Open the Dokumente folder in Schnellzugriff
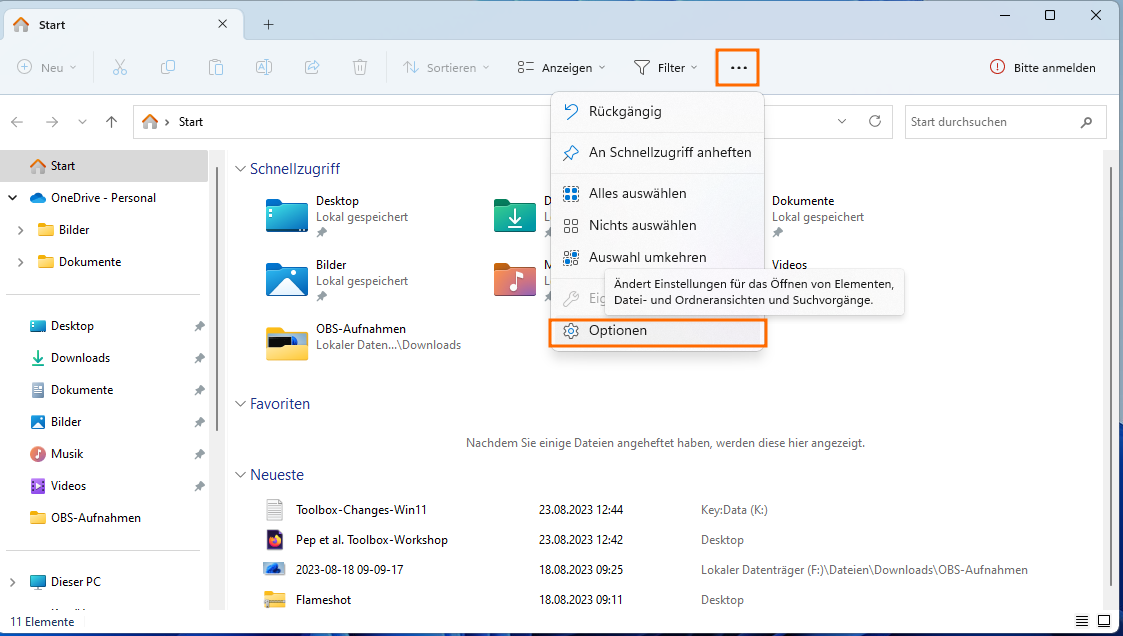 [x=818, y=215]
